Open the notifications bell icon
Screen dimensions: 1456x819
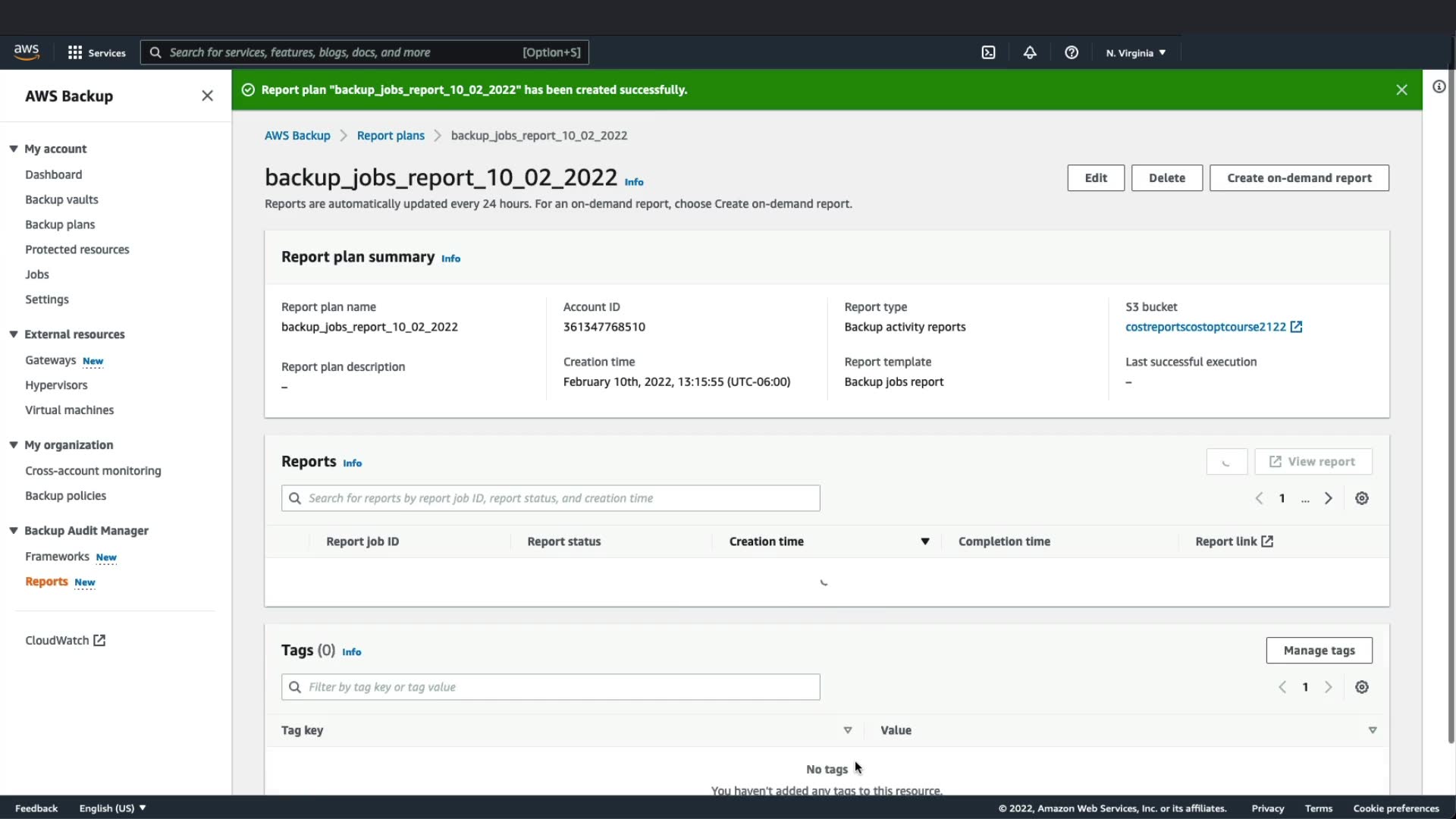(x=1030, y=52)
